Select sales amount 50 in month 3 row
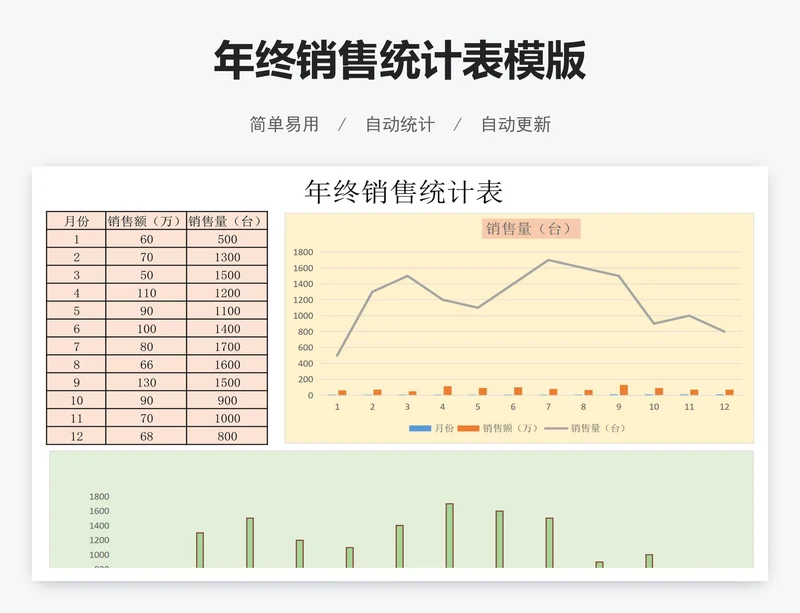The width and height of the screenshot is (800, 613). tap(146, 275)
